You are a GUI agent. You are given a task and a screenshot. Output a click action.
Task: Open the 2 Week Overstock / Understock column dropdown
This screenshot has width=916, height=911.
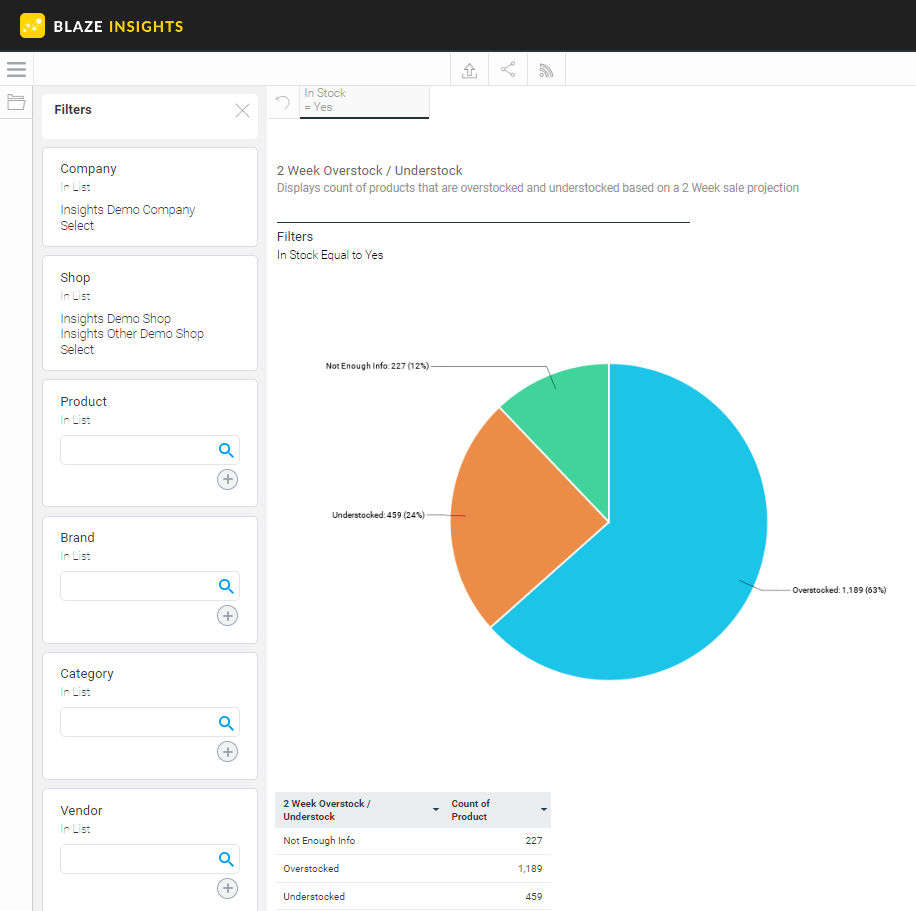click(434, 810)
